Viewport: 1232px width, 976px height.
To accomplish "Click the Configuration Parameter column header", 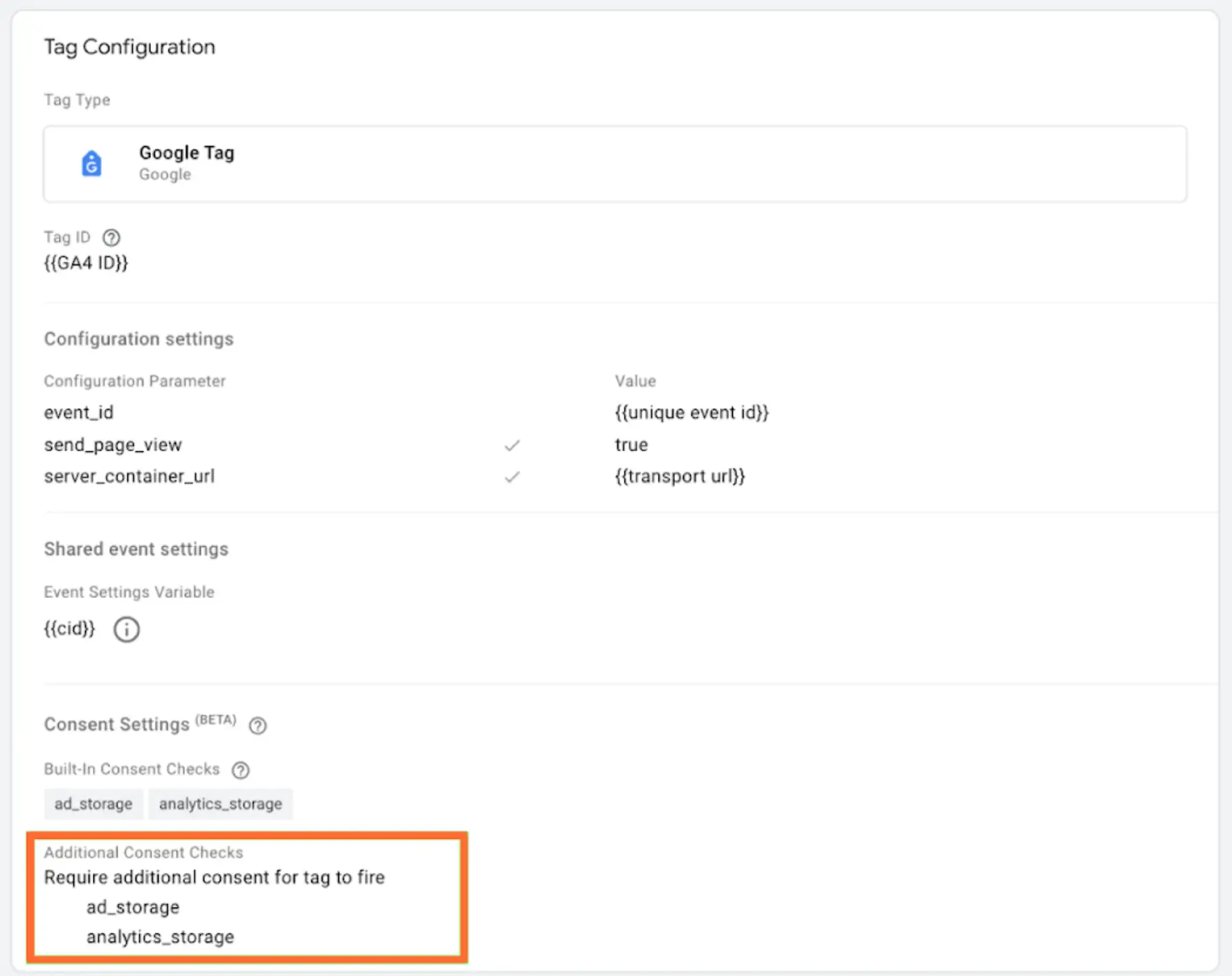I will click(135, 381).
